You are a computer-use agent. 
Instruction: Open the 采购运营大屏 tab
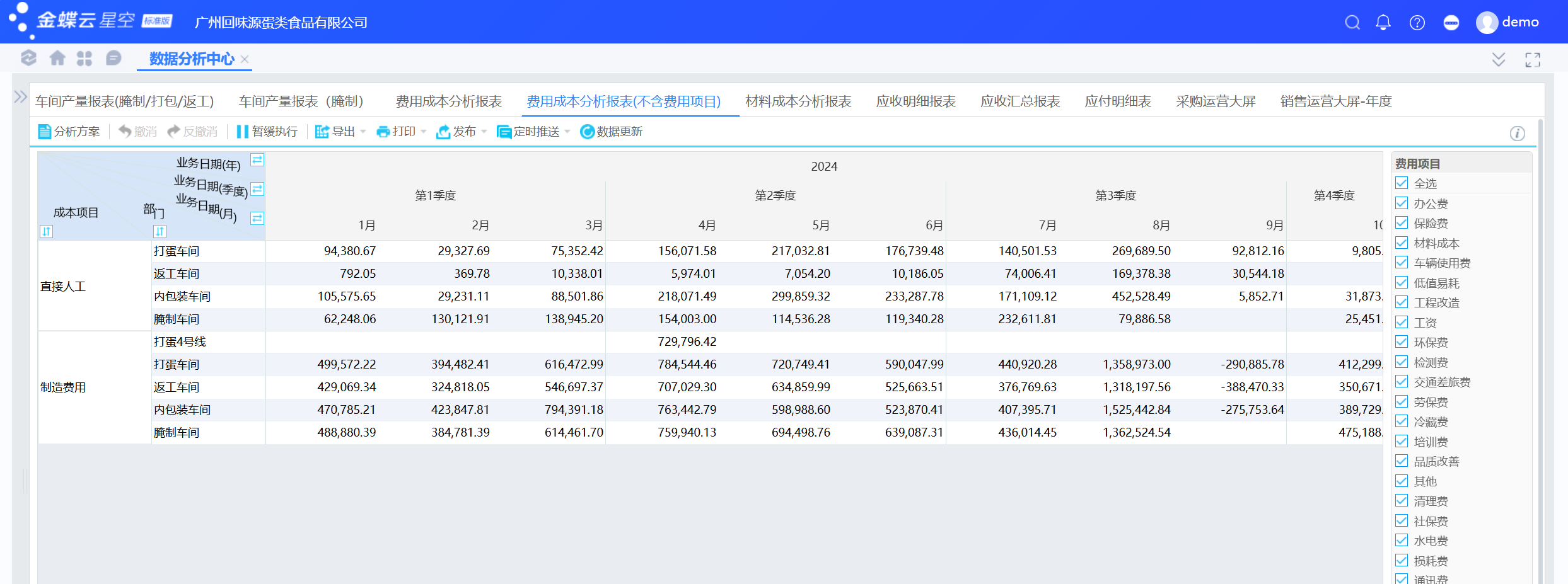click(1215, 101)
